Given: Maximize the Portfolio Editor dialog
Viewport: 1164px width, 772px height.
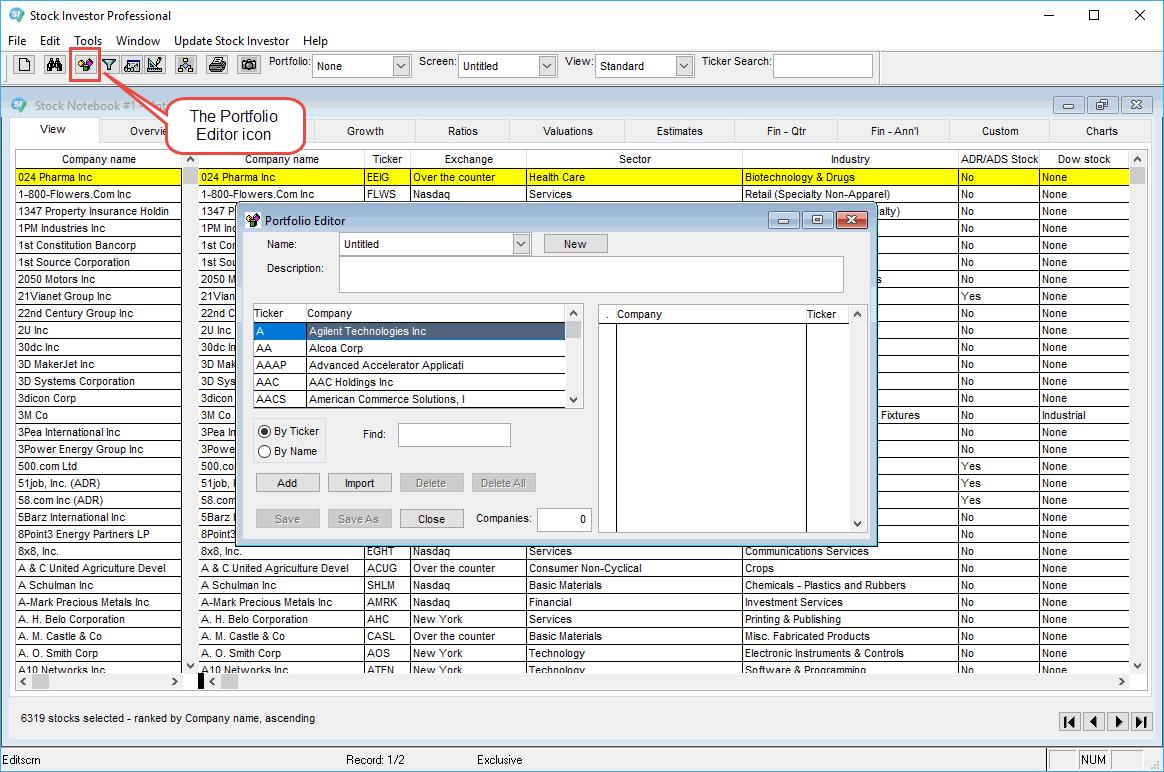Looking at the screenshot, I should tap(817, 220).
